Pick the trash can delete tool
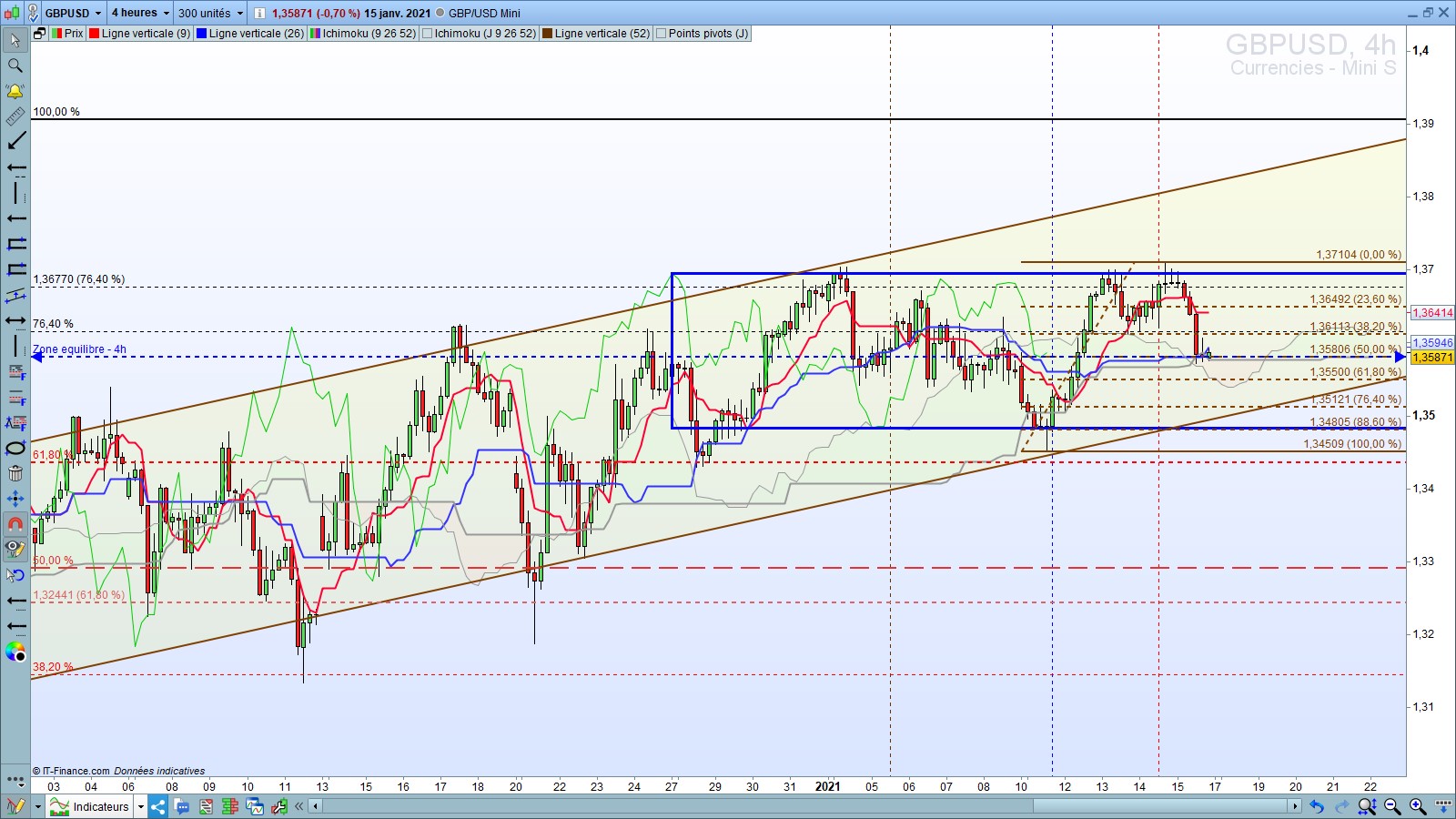 pos(15,473)
